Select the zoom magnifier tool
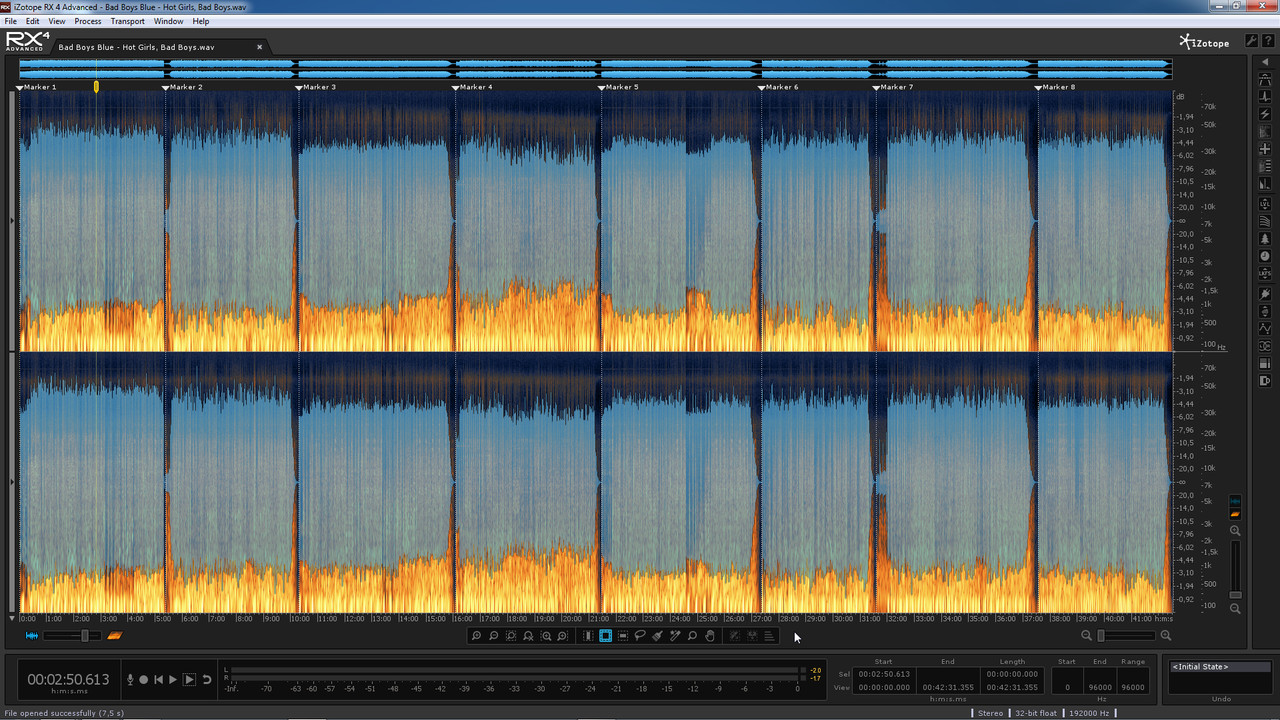This screenshot has width=1280, height=720. click(x=692, y=636)
